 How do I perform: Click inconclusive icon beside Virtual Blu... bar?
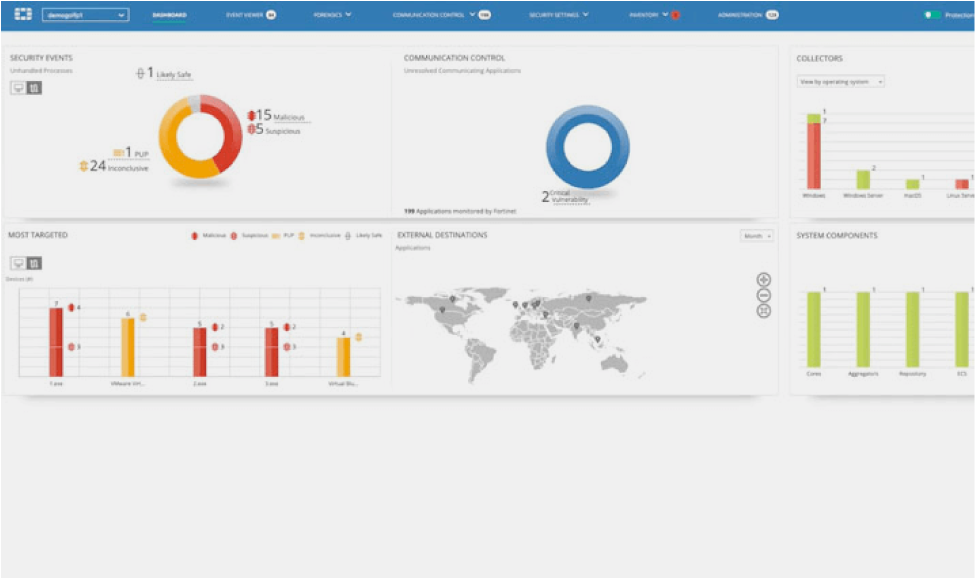(x=359, y=337)
